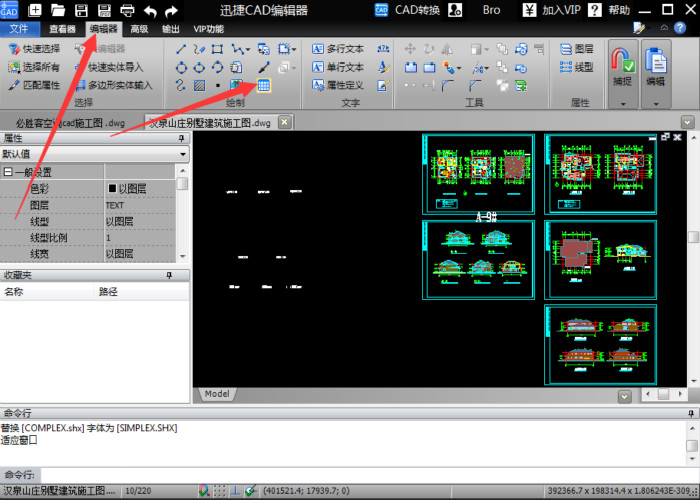Toggle the grid dots icon in status bar

coord(220,491)
